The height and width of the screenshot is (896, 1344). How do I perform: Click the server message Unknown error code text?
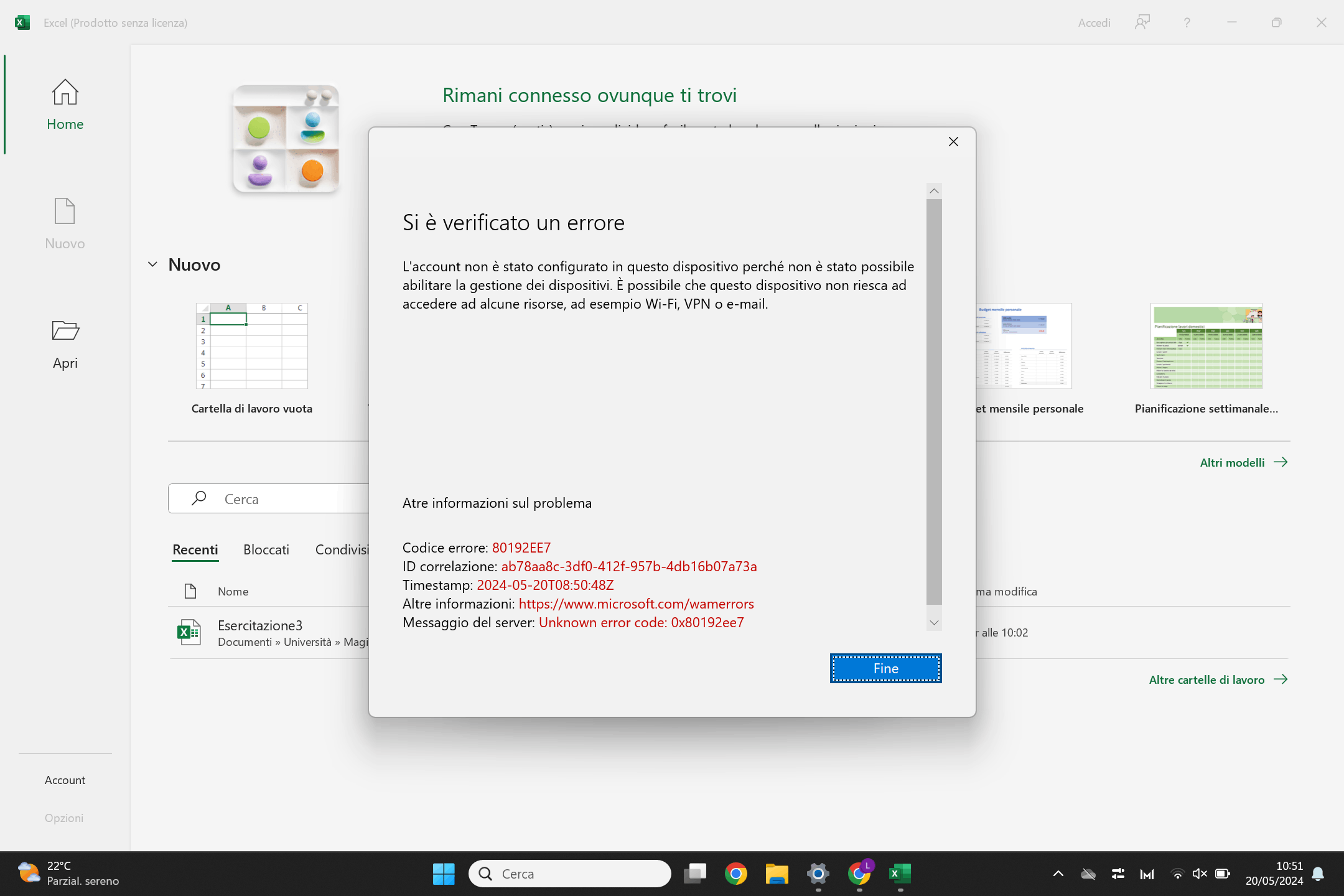642,622
